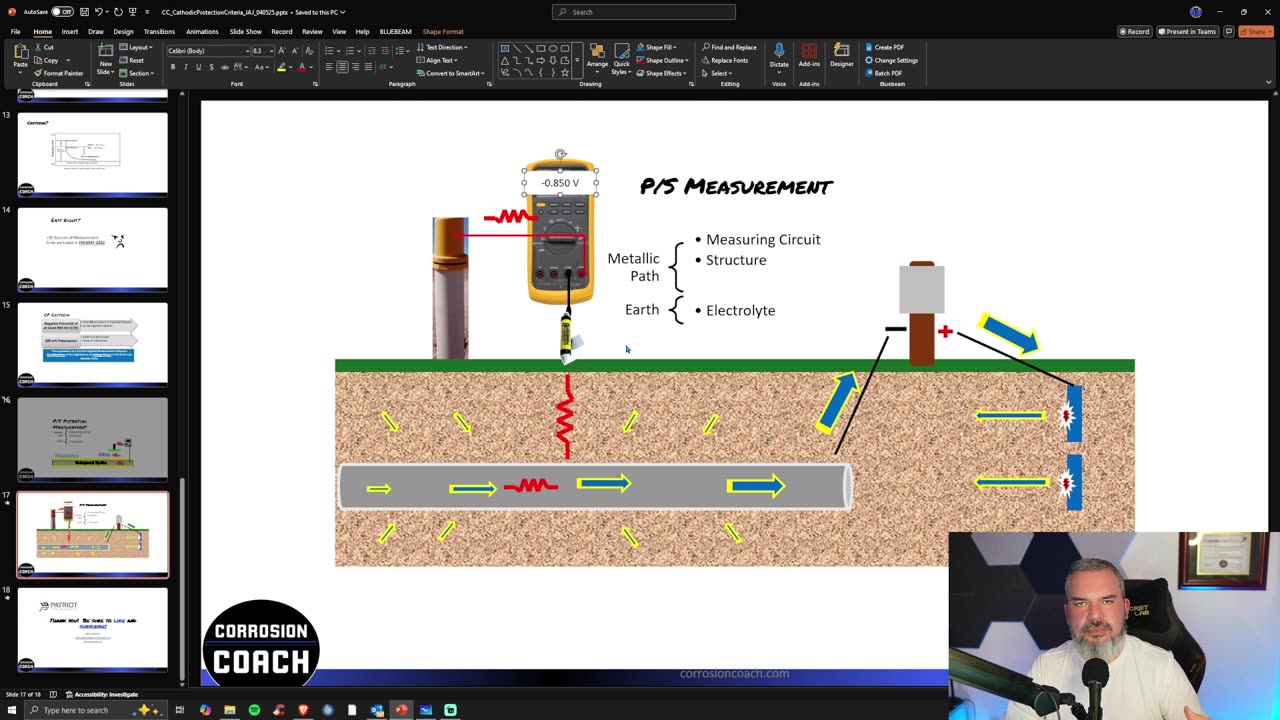This screenshot has height=720, width=1280.
Task: Open Spotify from the taskbar
Action: click(x=254, y=710)
